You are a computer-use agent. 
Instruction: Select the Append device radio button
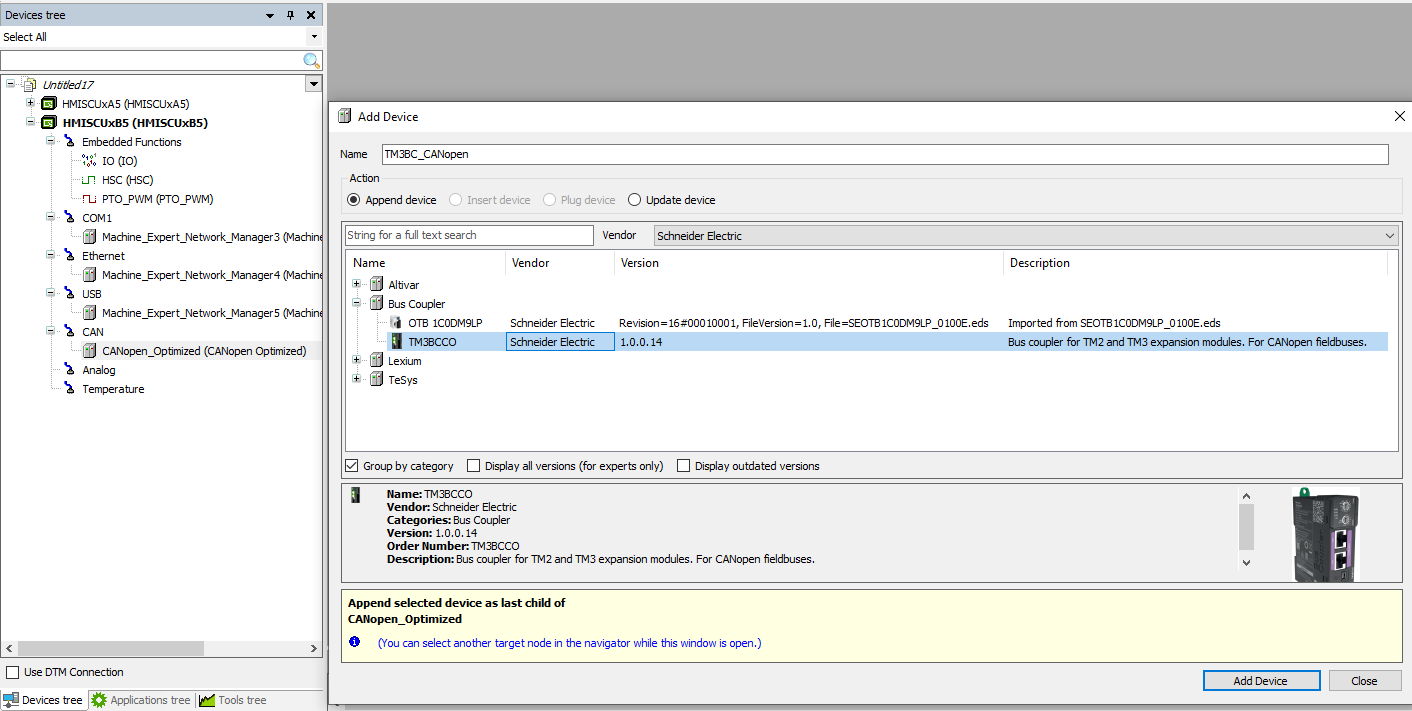(352, 200)
